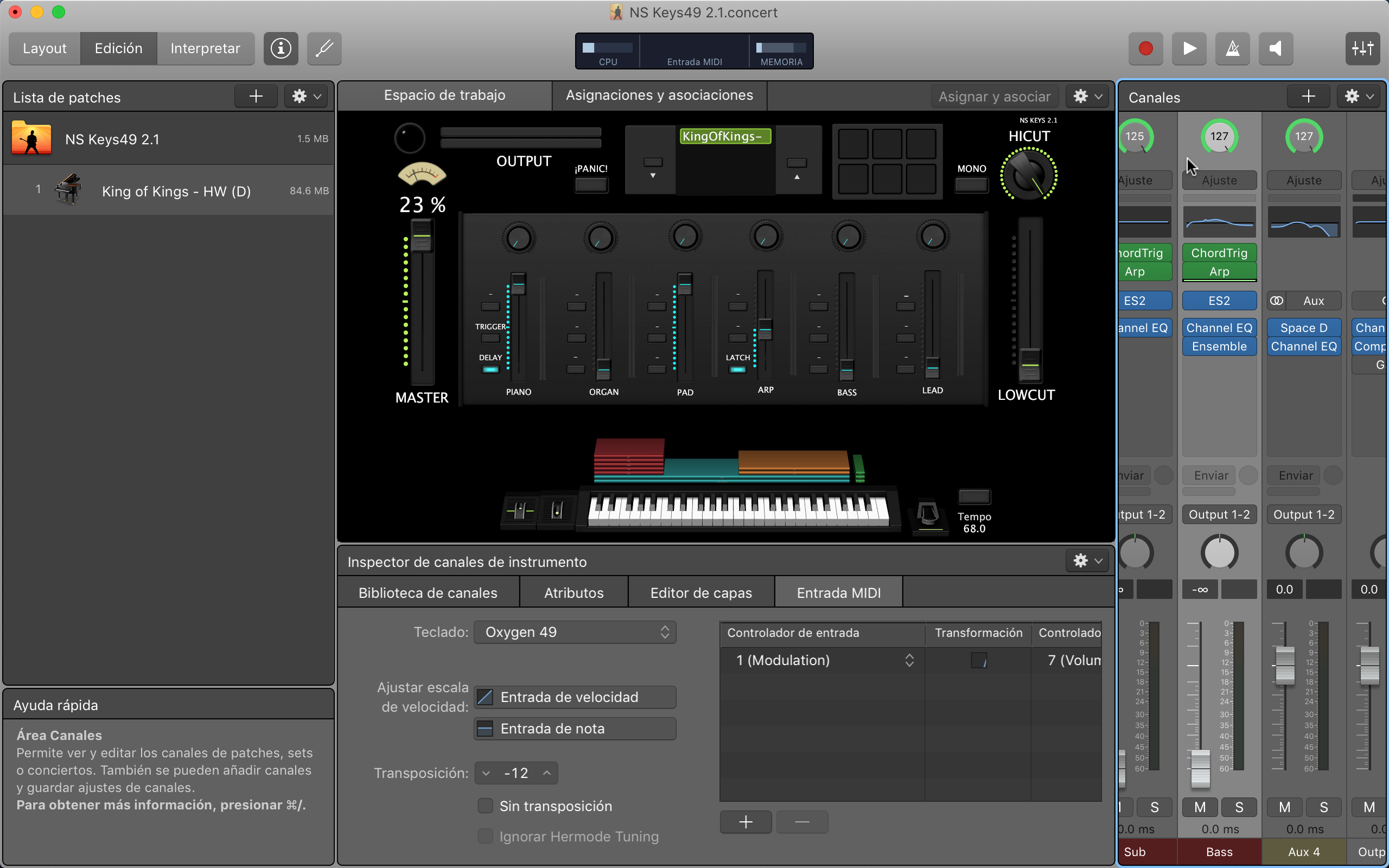
Task: Add a new patch with plus button
Action: click(256, 97)
